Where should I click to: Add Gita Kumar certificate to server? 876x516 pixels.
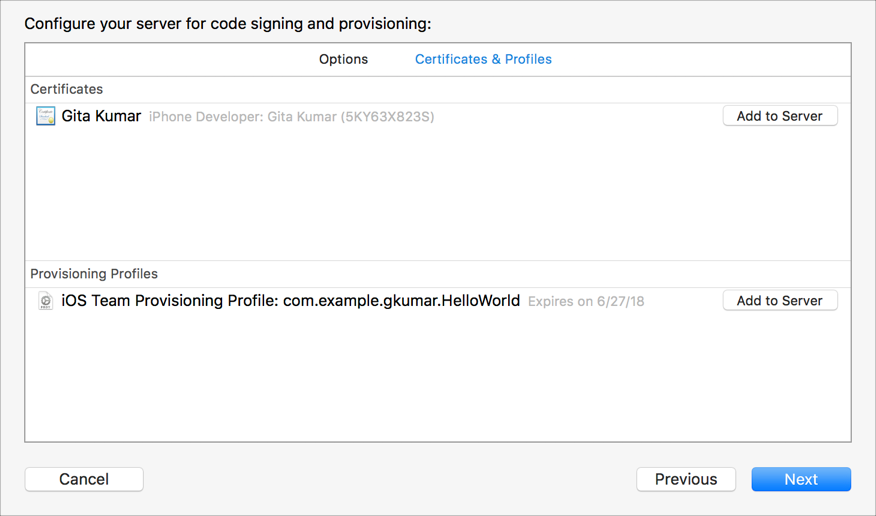point(779,116)
